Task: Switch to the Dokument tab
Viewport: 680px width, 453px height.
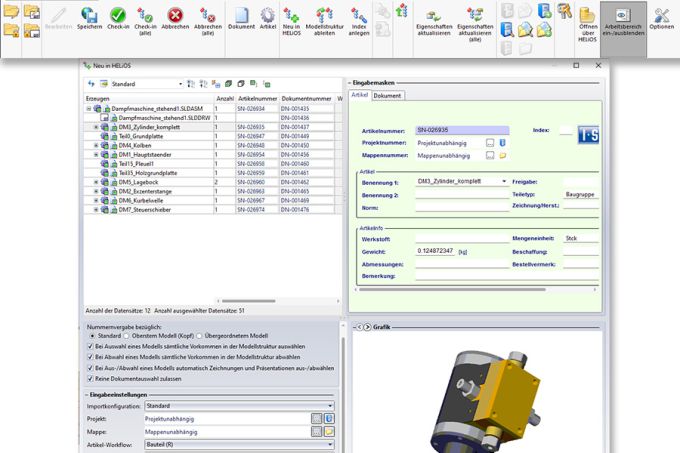Action: [x=388, y=95]
